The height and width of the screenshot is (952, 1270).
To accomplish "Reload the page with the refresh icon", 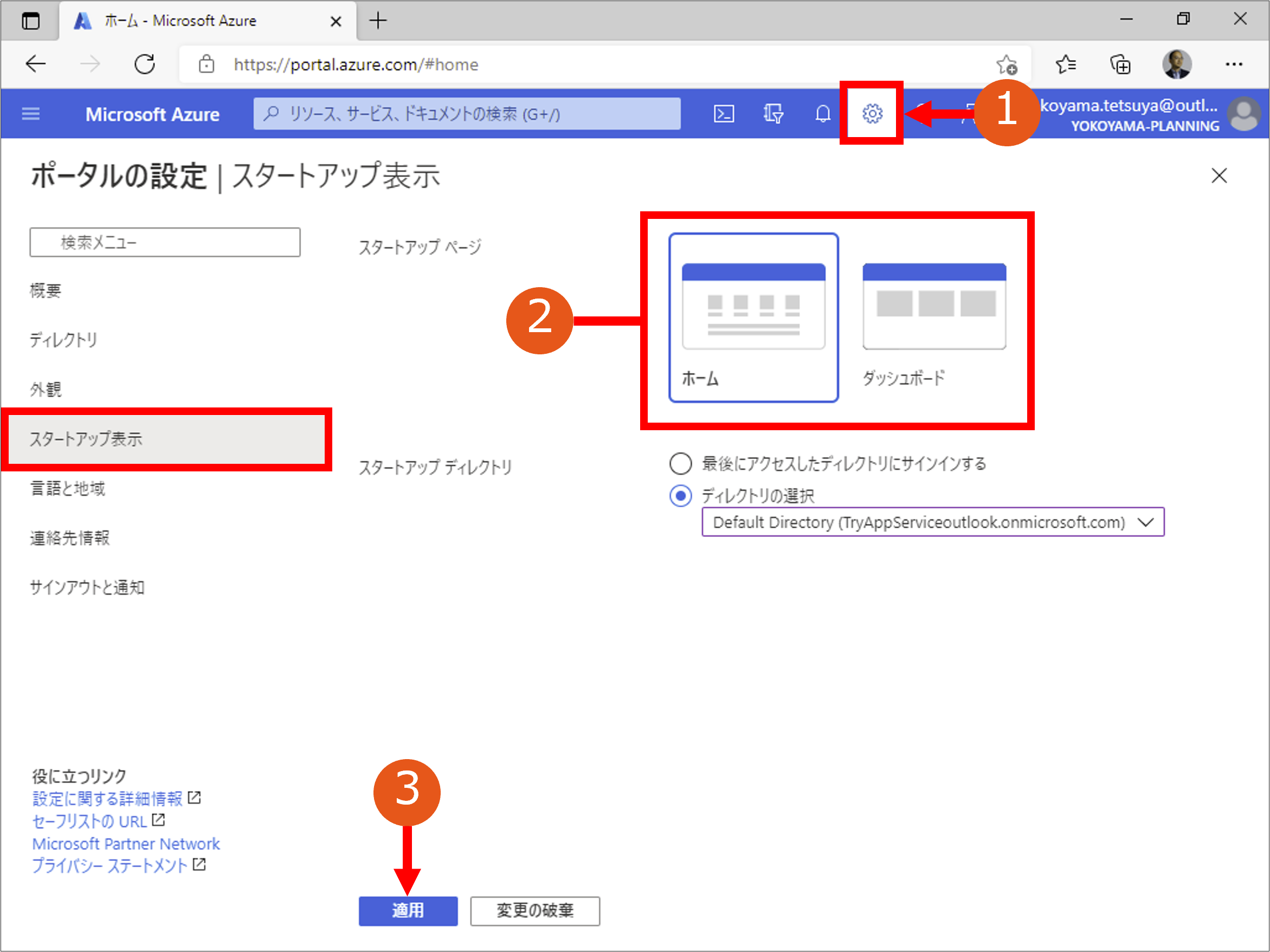I will [144, 64].
